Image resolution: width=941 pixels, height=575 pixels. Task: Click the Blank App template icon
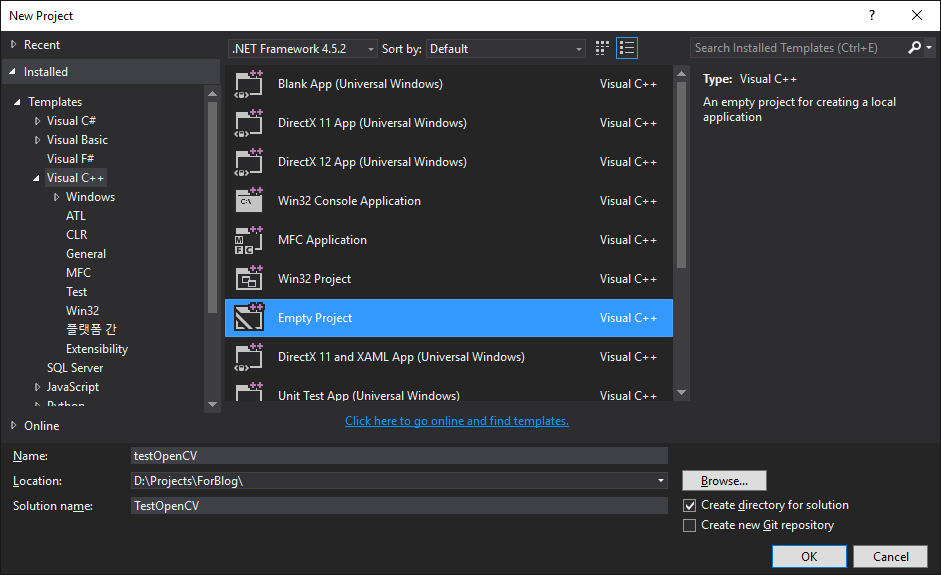pyautogui.click(x=248, y=84)
